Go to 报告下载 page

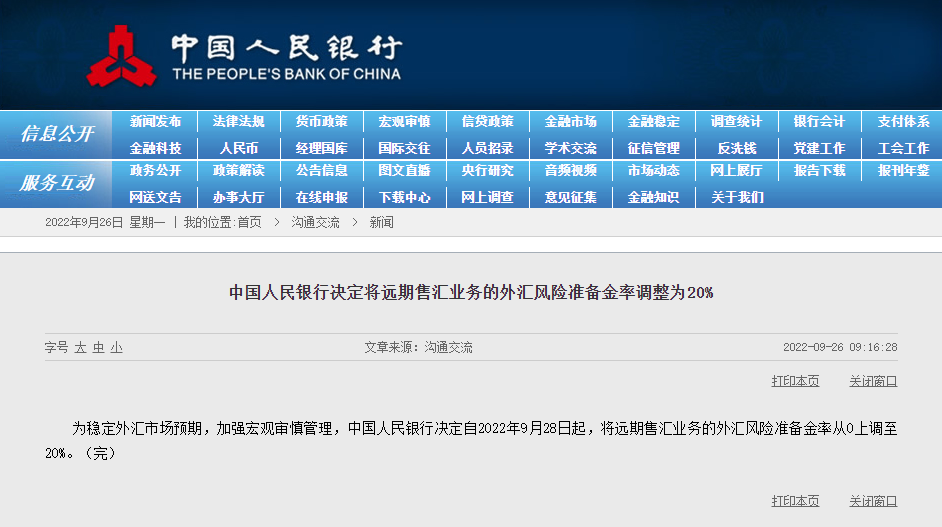click(x=820, y=171)
